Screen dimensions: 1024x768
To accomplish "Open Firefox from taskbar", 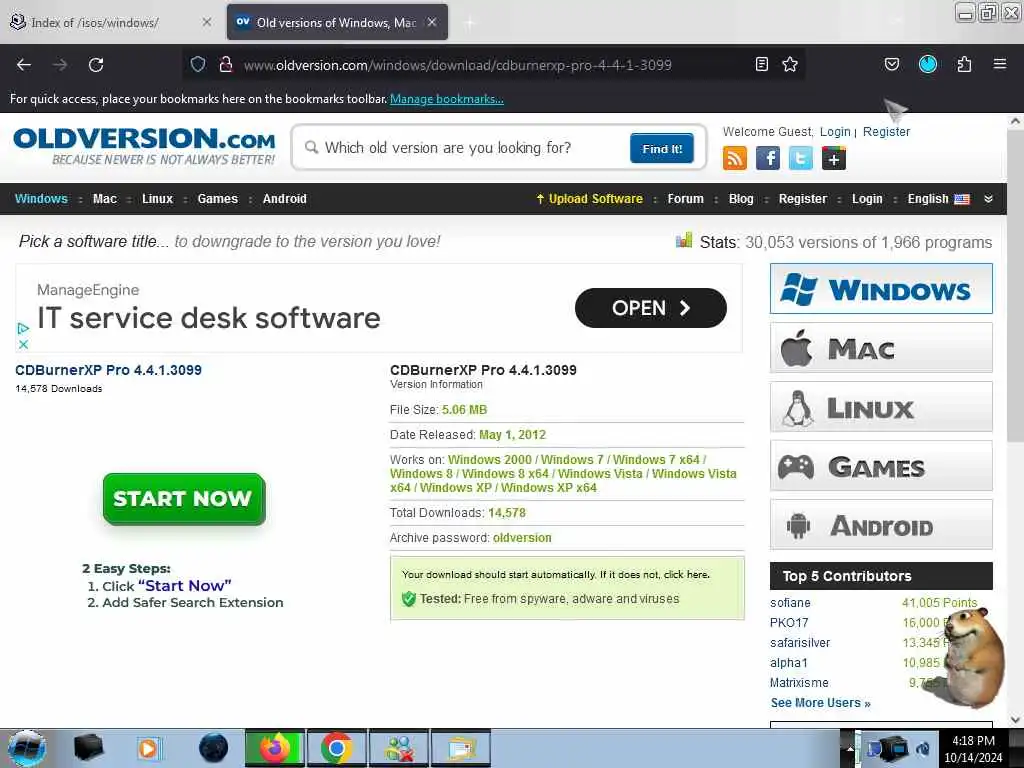I will (x=275, y=748).
